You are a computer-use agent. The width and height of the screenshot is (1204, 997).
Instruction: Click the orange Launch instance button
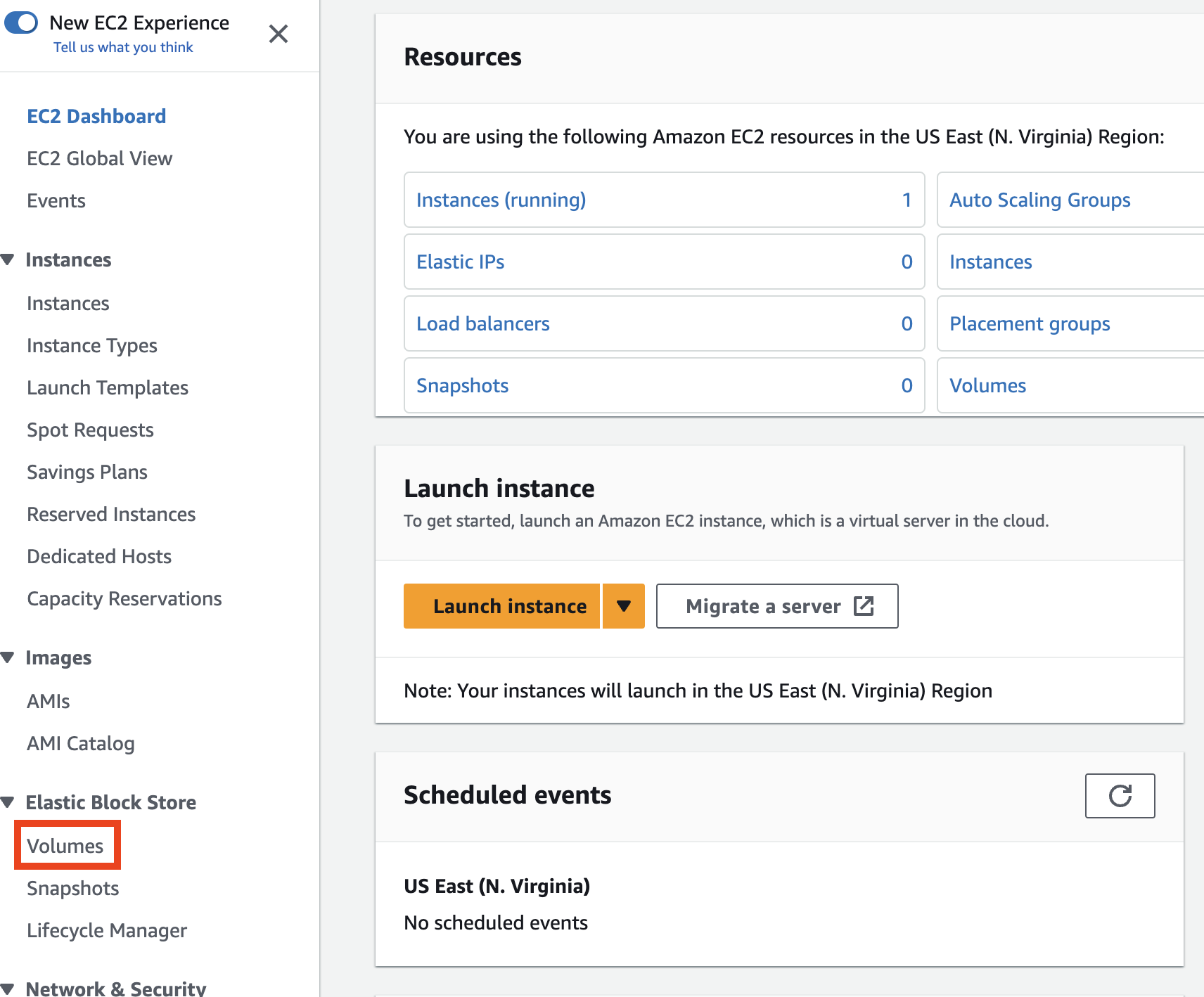point(501,606)
